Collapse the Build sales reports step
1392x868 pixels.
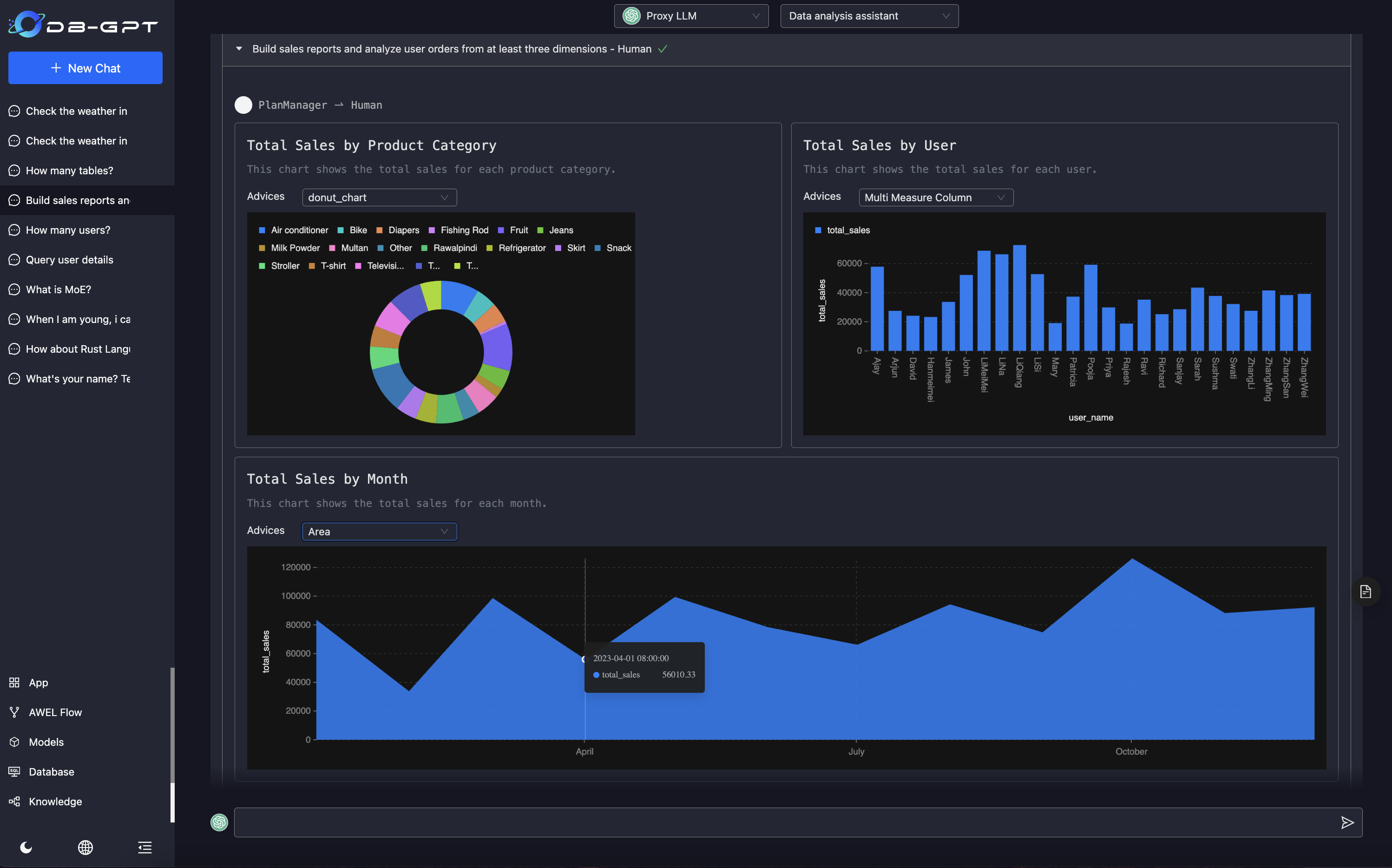[x=239, y=49]
